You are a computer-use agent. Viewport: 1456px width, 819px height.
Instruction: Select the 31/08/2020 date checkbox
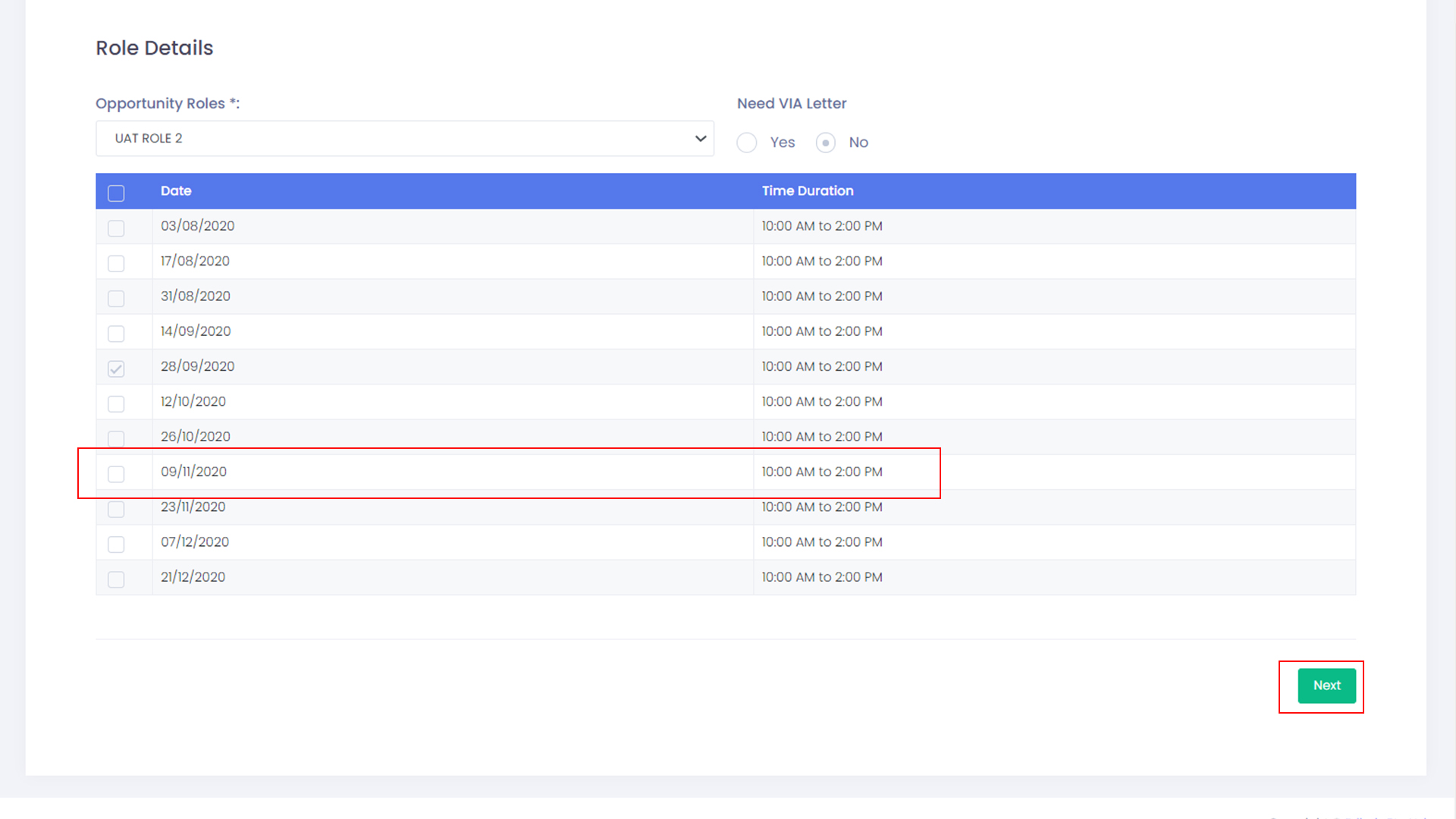click(x=116, y=299)
